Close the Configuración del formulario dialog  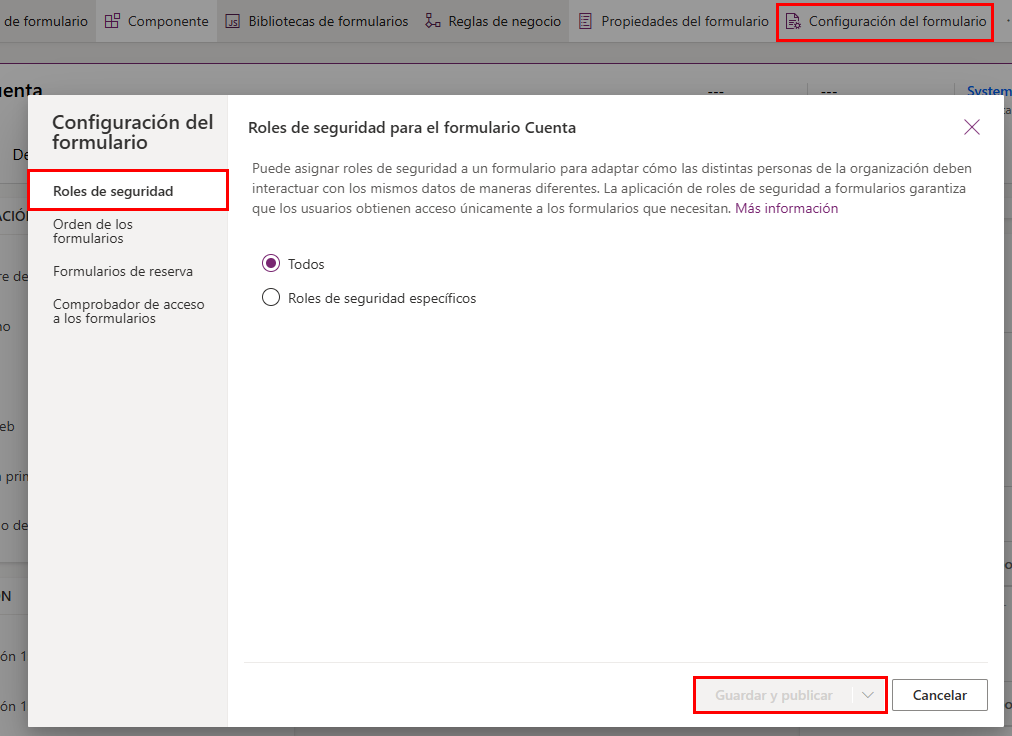971,127
